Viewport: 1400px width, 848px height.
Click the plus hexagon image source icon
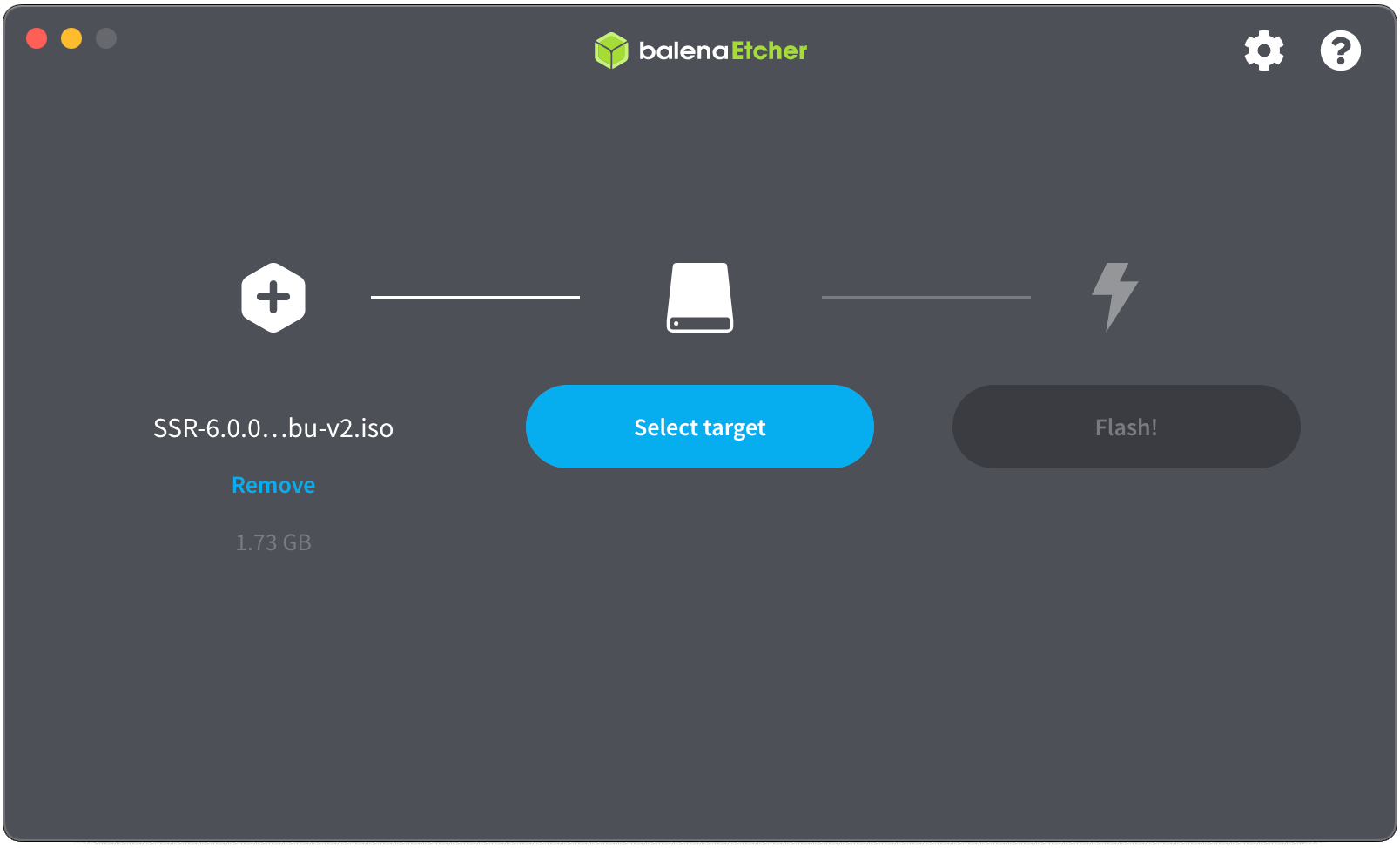click(273, 298)
